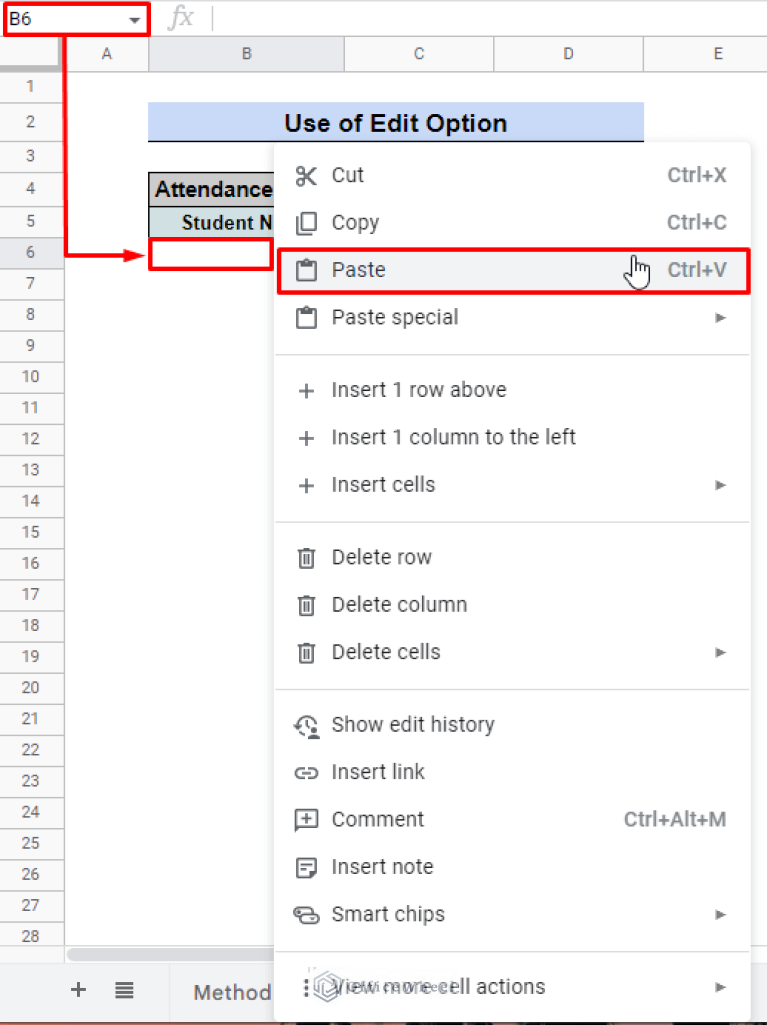Click the Smart chips icon
767x1025 pixels.
306,914
